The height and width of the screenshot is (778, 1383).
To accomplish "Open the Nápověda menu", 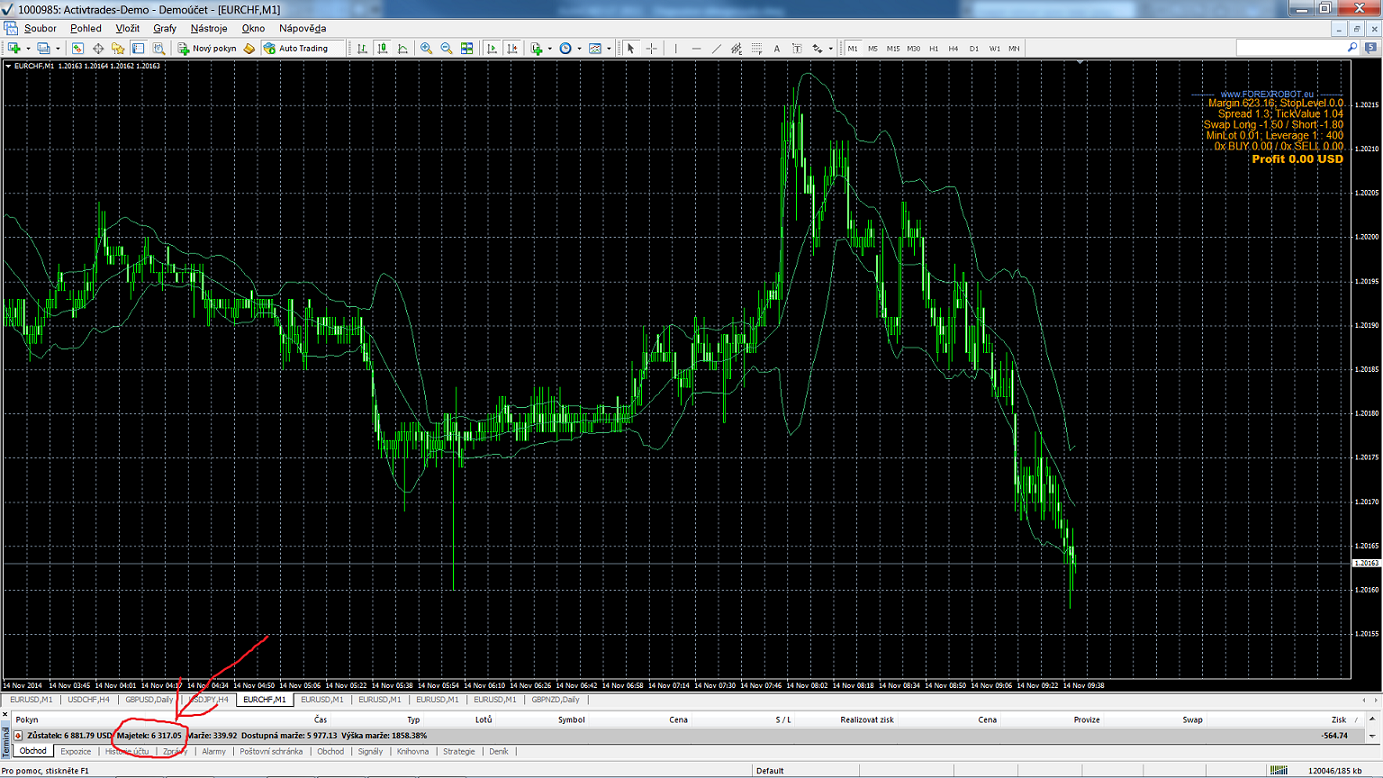I will (303, 28).
